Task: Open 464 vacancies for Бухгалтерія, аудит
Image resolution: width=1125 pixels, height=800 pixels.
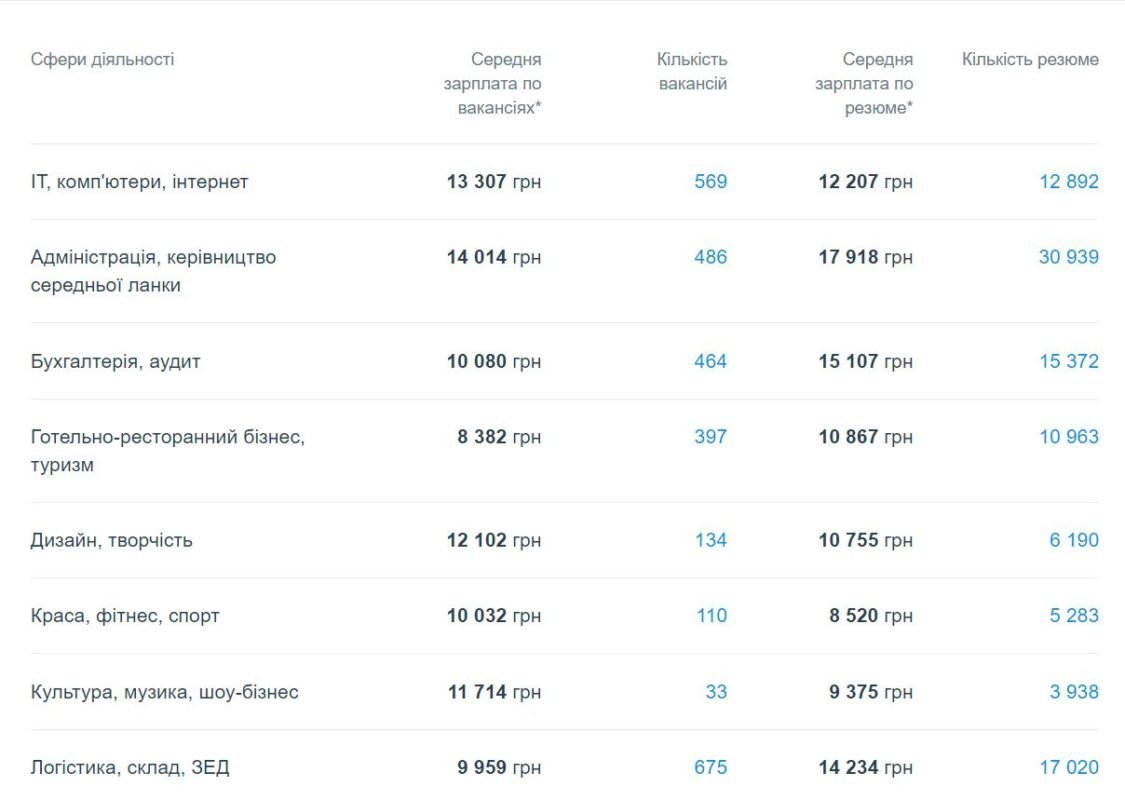Action: tap(710, 361)
